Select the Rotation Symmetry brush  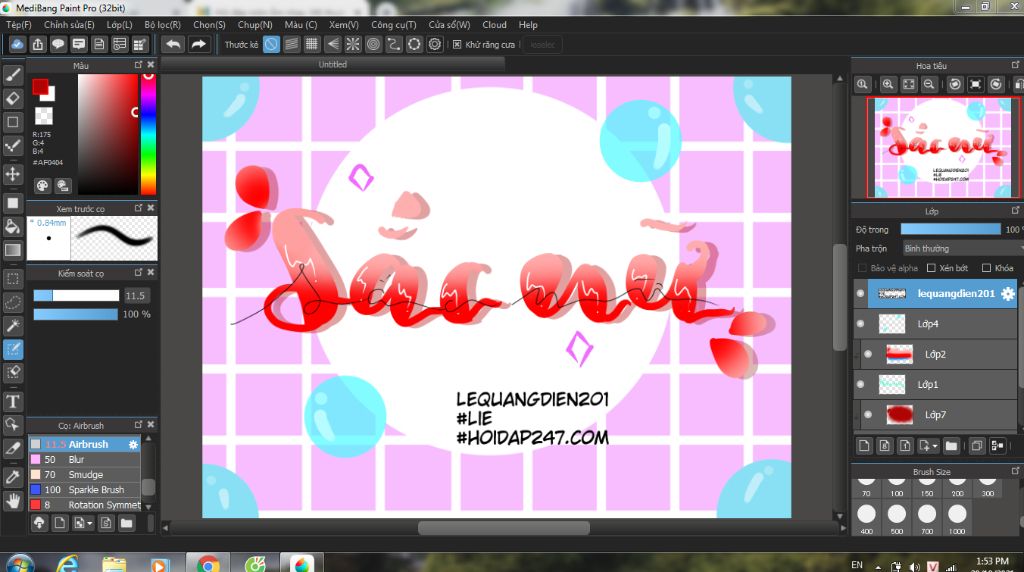point(84,505)
